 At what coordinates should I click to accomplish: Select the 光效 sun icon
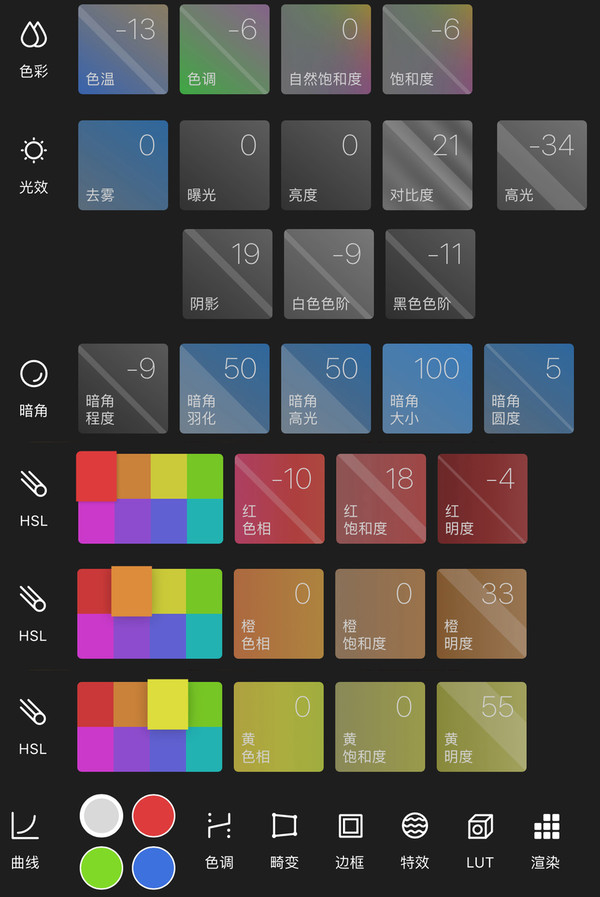(x=33, y=151)
